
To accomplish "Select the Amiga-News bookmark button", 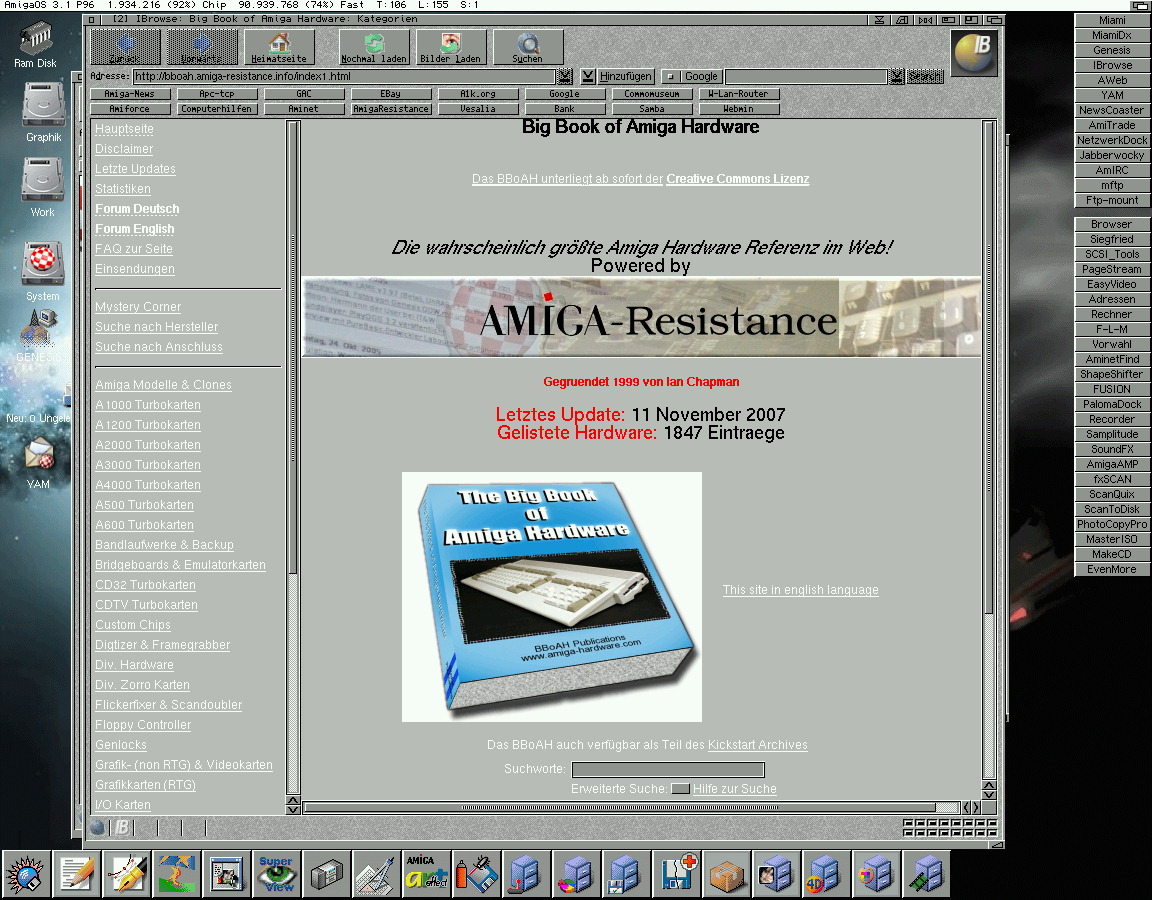I will click(x=129, y=94).
